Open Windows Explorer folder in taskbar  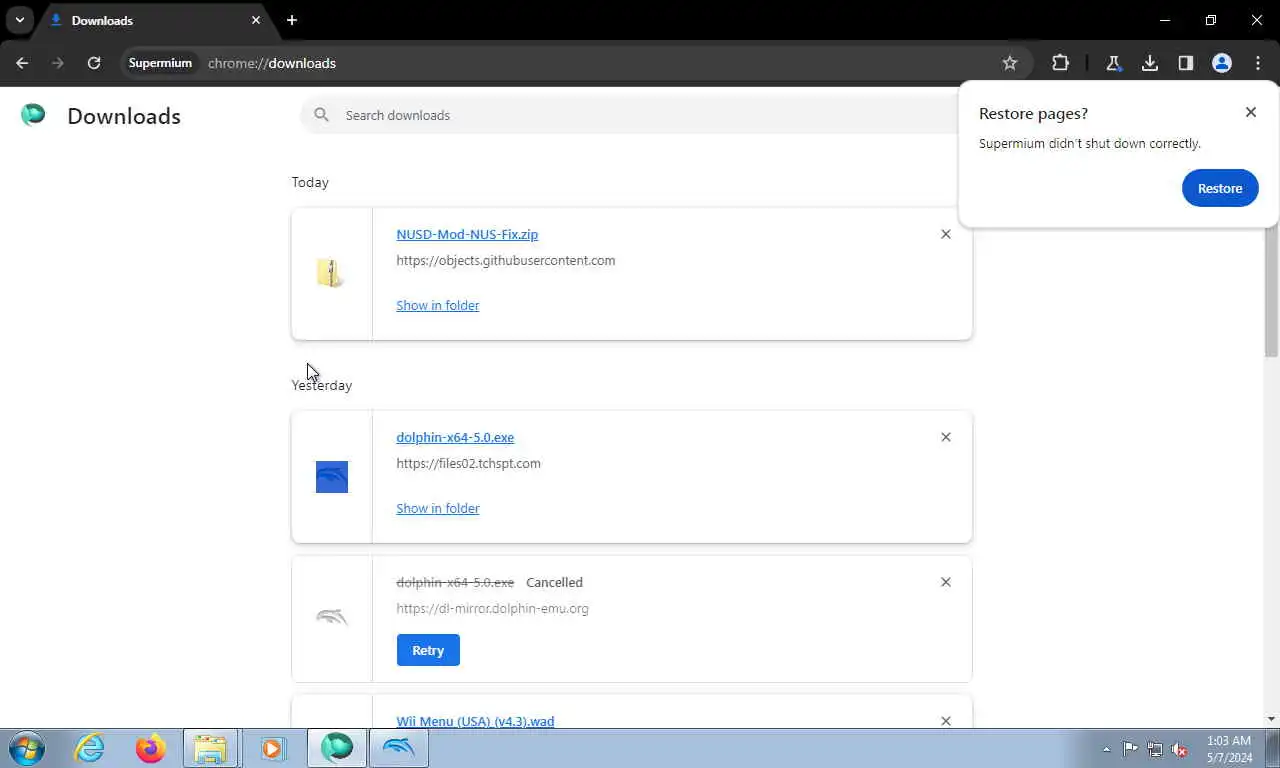click(x=211, y=748)
